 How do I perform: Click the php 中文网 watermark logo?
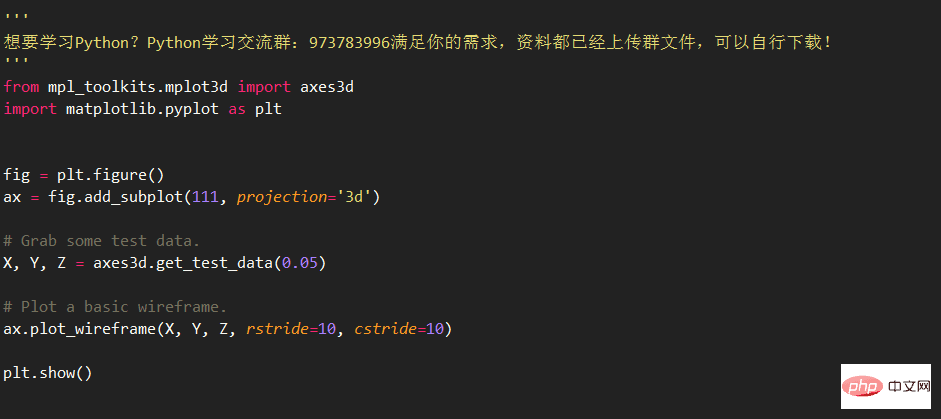click(x=886, y=386)
